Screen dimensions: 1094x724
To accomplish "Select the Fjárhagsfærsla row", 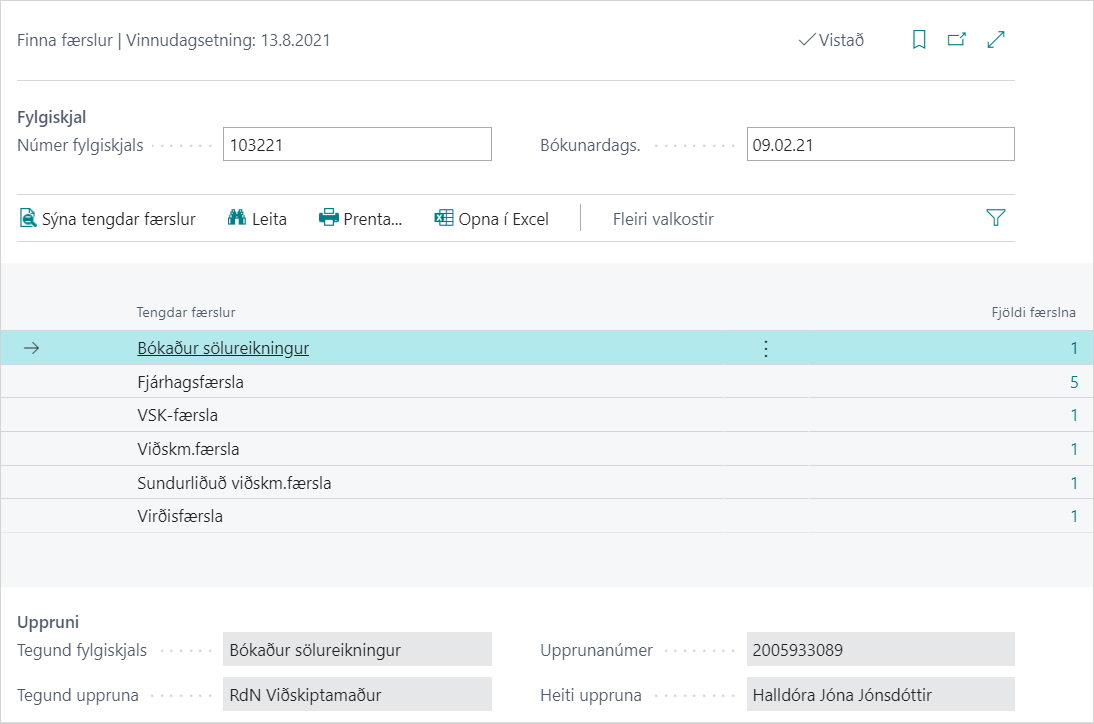I will (191, 382).
